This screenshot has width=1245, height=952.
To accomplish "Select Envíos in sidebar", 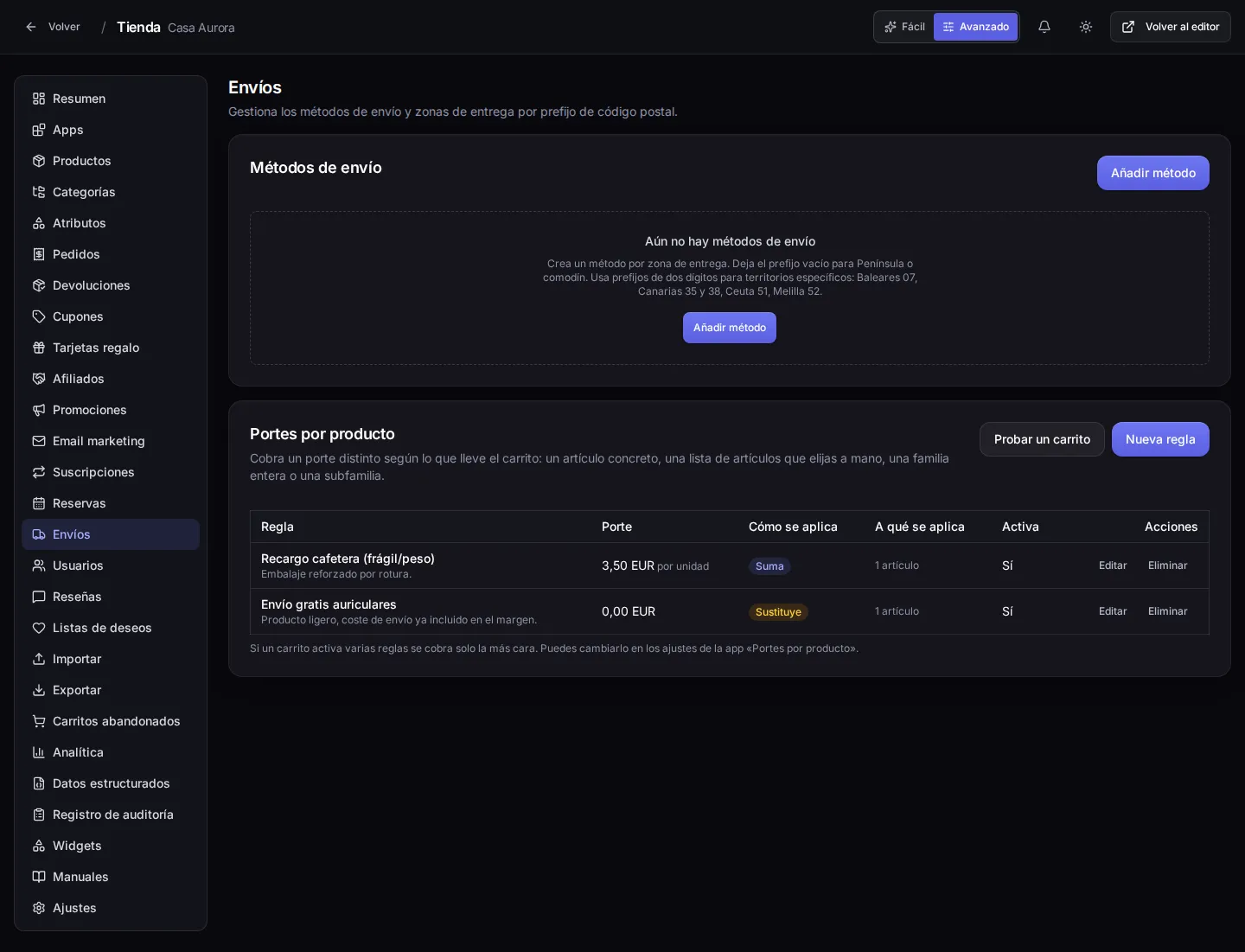I will point(111,534).
